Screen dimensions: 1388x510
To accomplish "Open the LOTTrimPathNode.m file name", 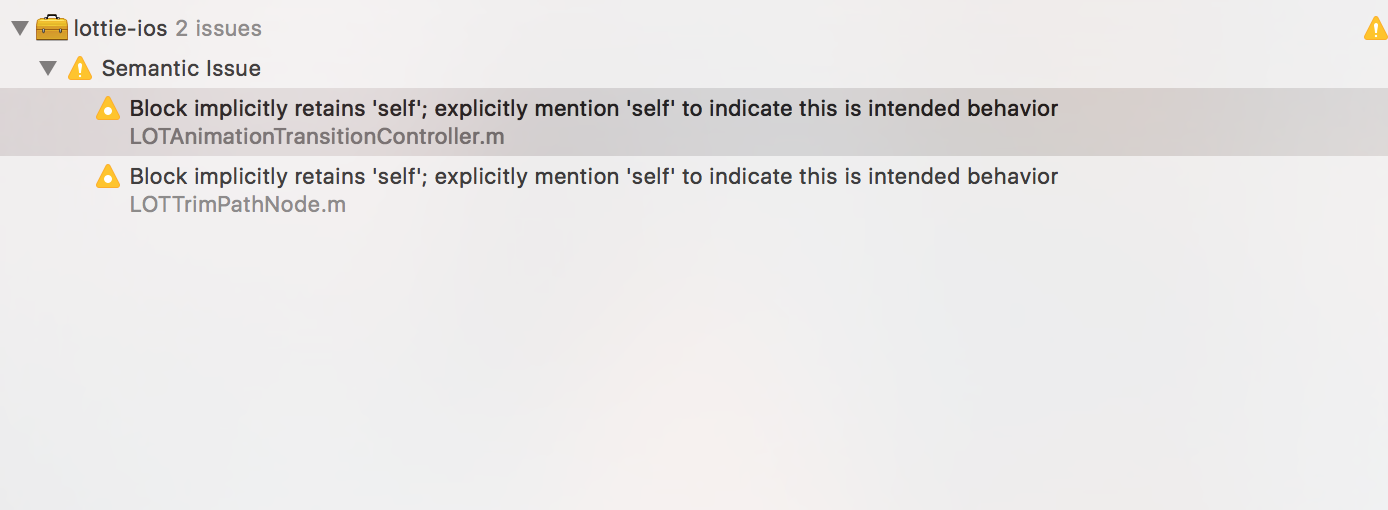I will 238,205.
